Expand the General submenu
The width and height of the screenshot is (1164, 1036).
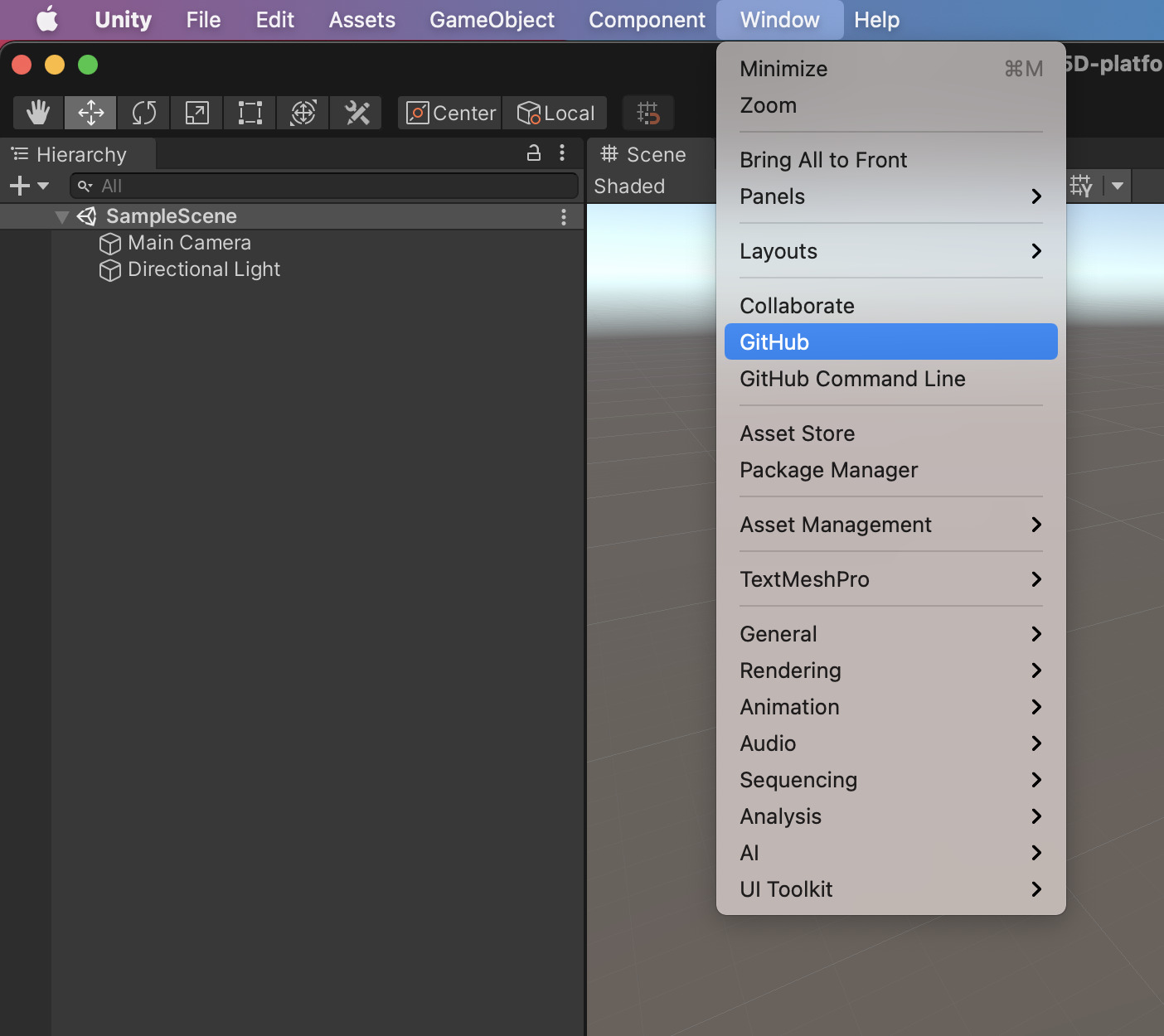click(890, 634)
